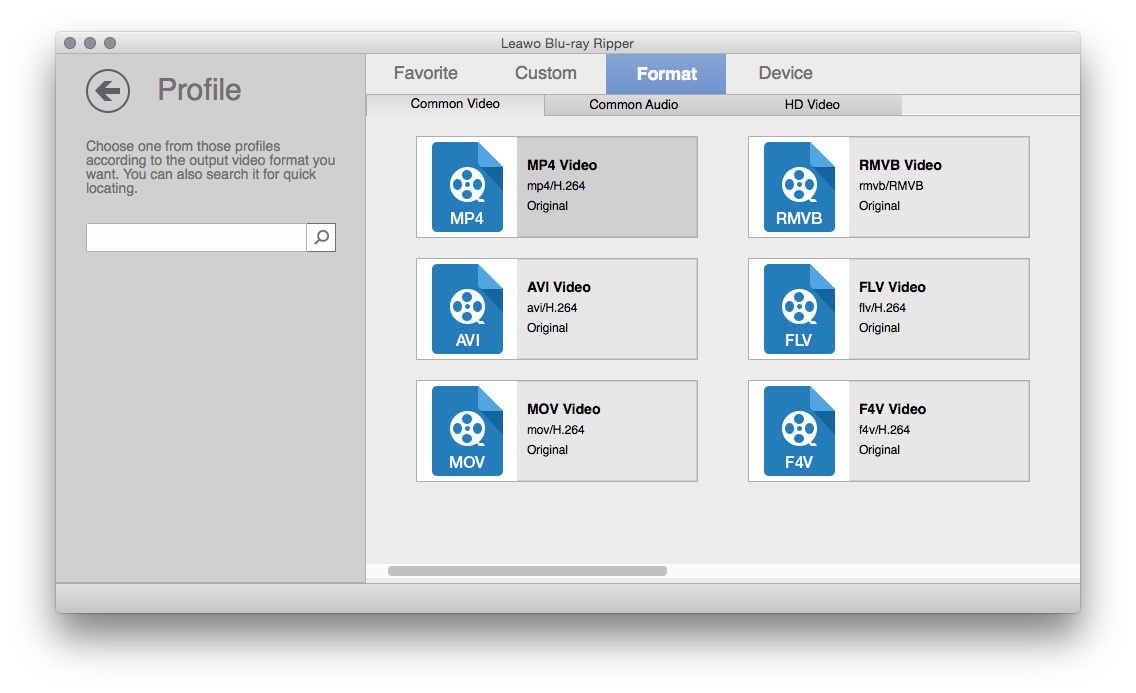
Task: Click the green window zoom button
Action: pyautogui.click(x=110, y=43)
